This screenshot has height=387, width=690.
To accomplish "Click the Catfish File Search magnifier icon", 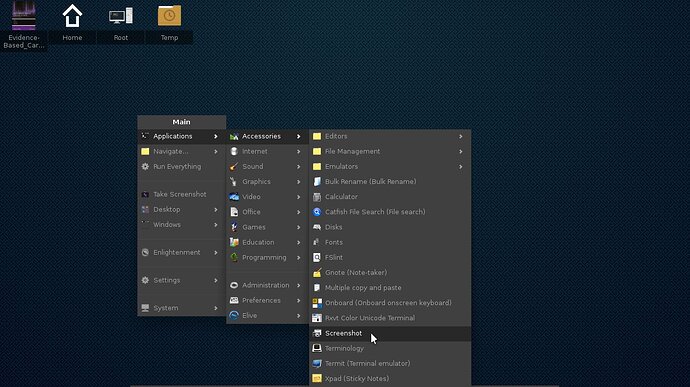I will tap(317, 212).
